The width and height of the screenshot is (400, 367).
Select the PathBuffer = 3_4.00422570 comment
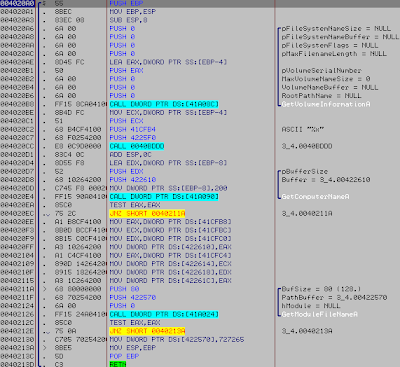(x=334, y=297)
